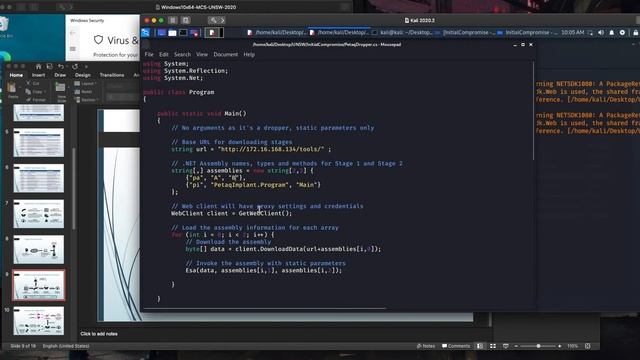Click the English (United States) language indicator
640x360 pixels.
coord(66,346)
